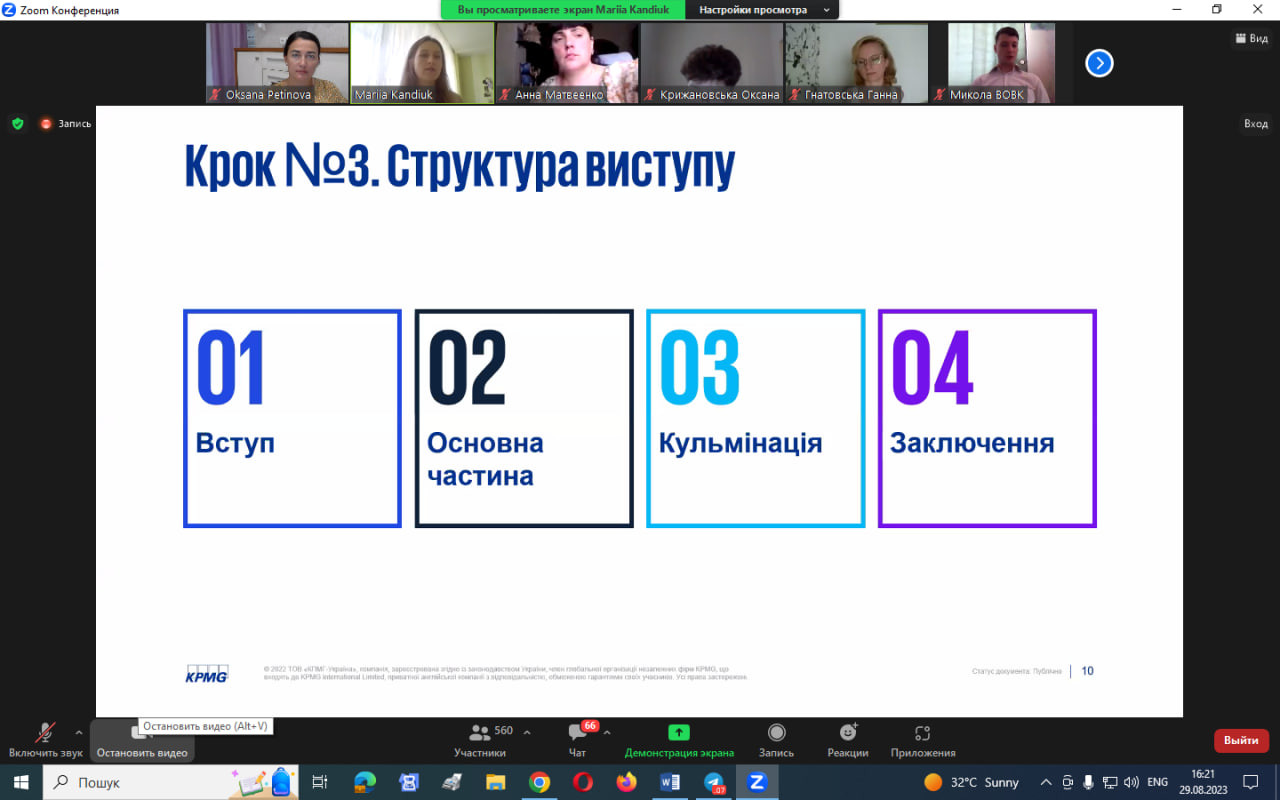This screenshot has width=1280, height=800.
Task: Open Opera browser from the taskbar
Action: [x=583, y=782]
